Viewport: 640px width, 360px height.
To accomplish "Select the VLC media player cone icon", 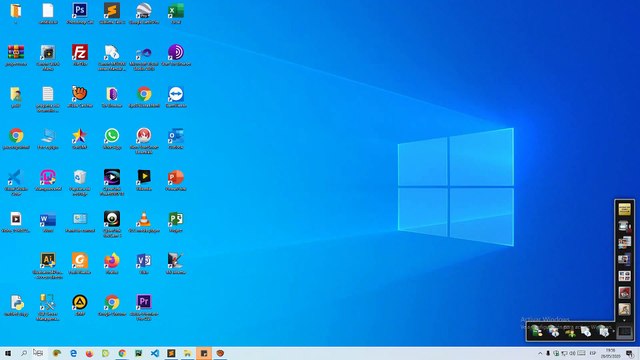I will pos(144,222).
